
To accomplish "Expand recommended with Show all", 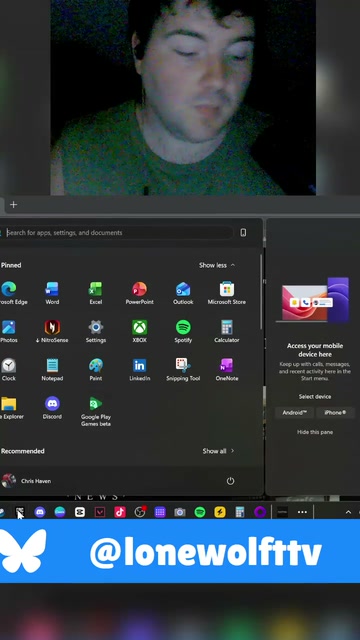I will (x=218, y=451).
